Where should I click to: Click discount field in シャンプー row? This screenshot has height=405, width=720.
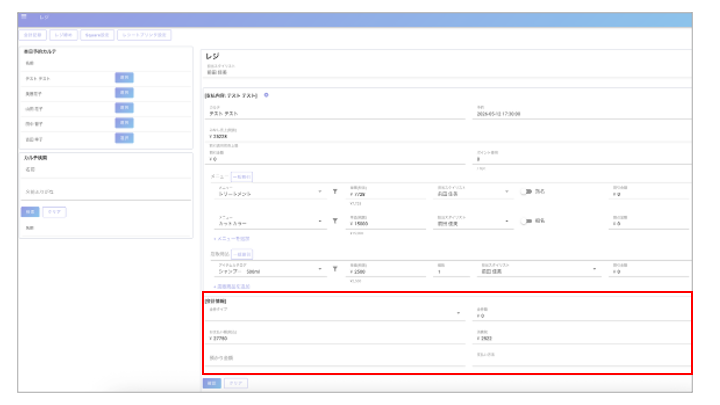649,269
